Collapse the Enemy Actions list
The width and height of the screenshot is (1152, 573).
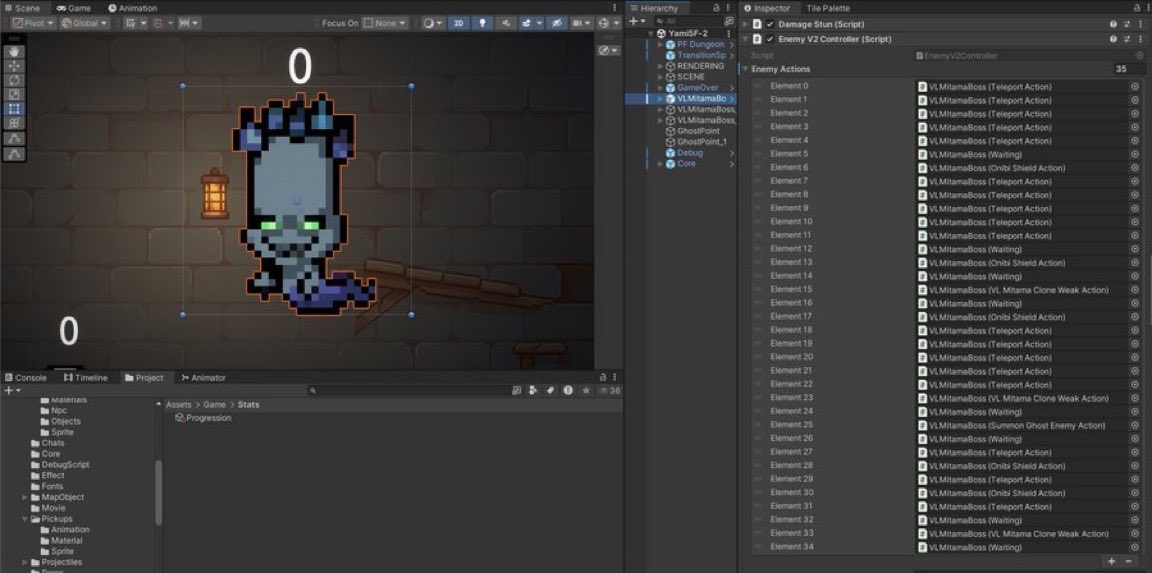tap(746, 69)
